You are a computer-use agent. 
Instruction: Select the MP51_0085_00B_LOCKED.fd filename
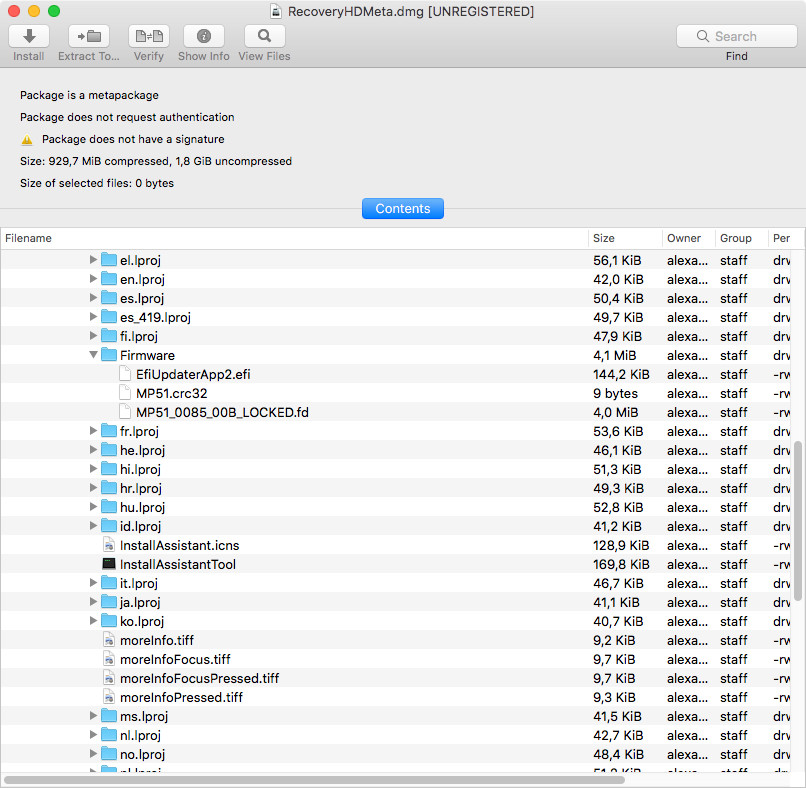click(x=223, y=412)
